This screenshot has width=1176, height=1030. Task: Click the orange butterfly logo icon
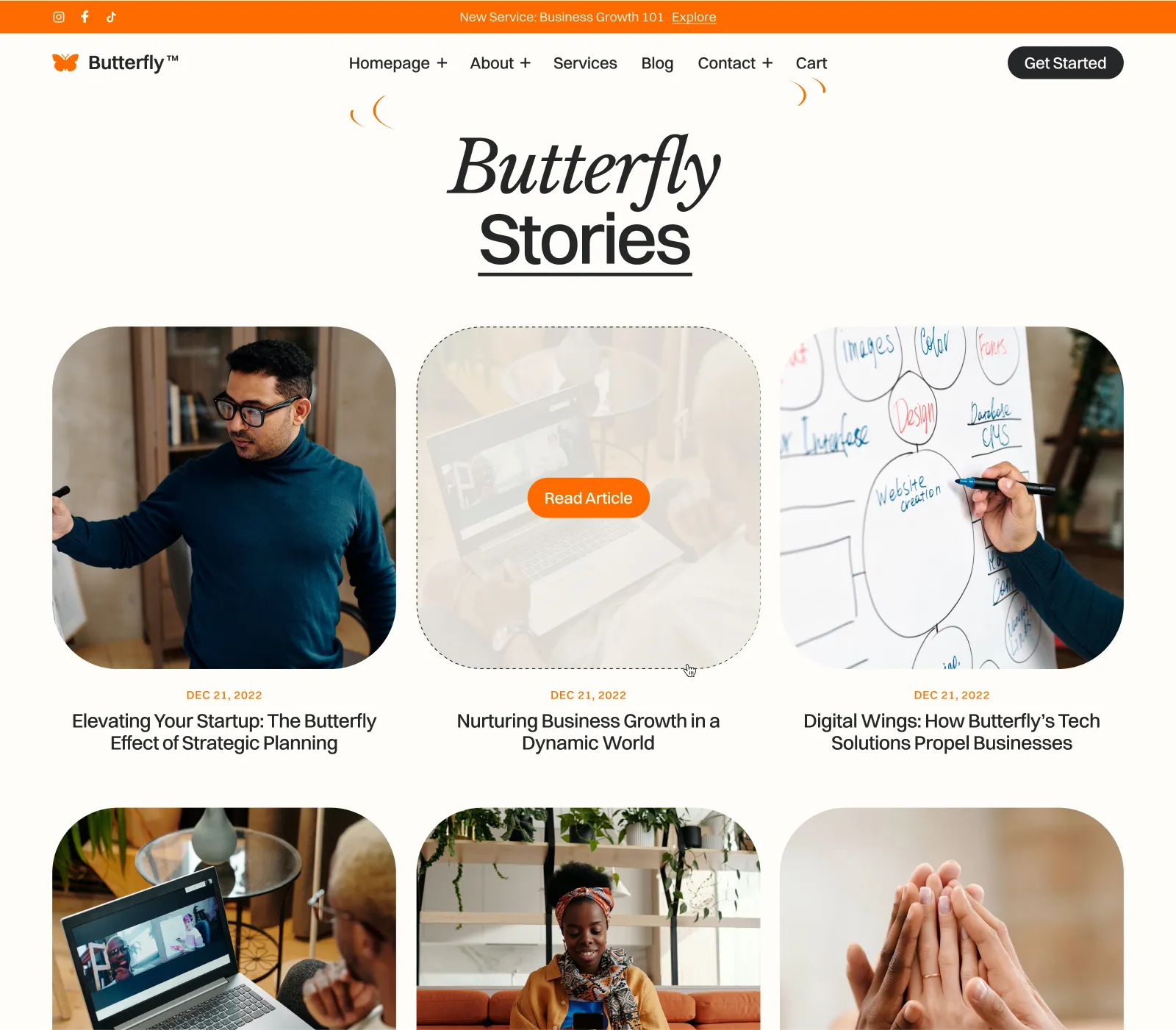(65, 62)
